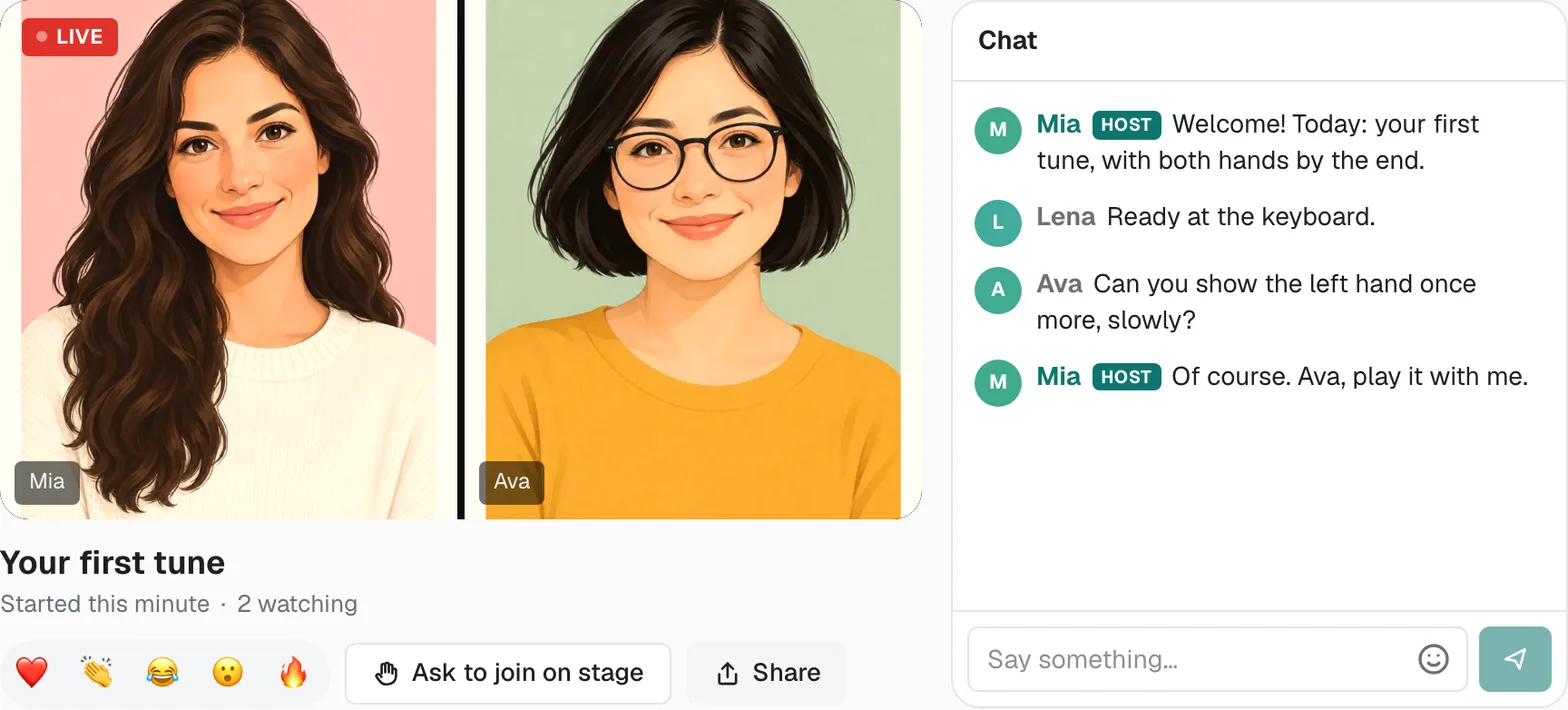This screenshot has height=710, width=1568.
Task: Click the 'Your first tune' stream title
Action: (x=113, y=562)
